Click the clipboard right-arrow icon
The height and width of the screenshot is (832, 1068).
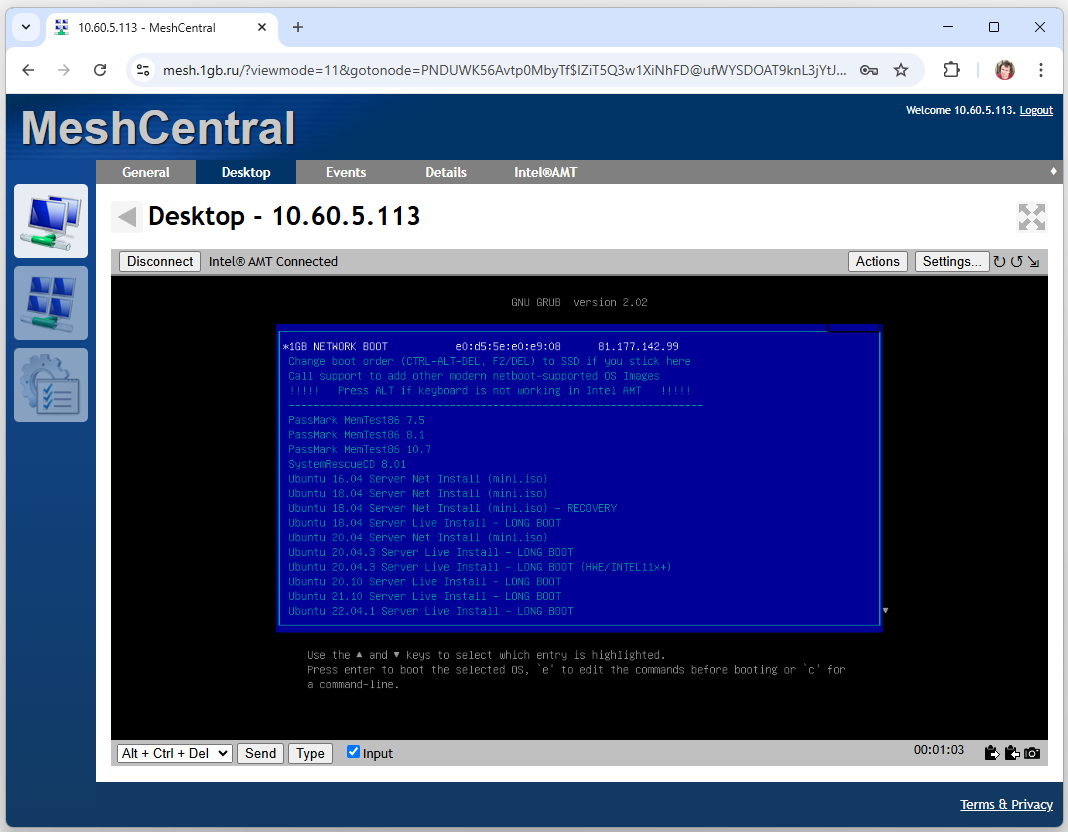[x=991, y=753]
